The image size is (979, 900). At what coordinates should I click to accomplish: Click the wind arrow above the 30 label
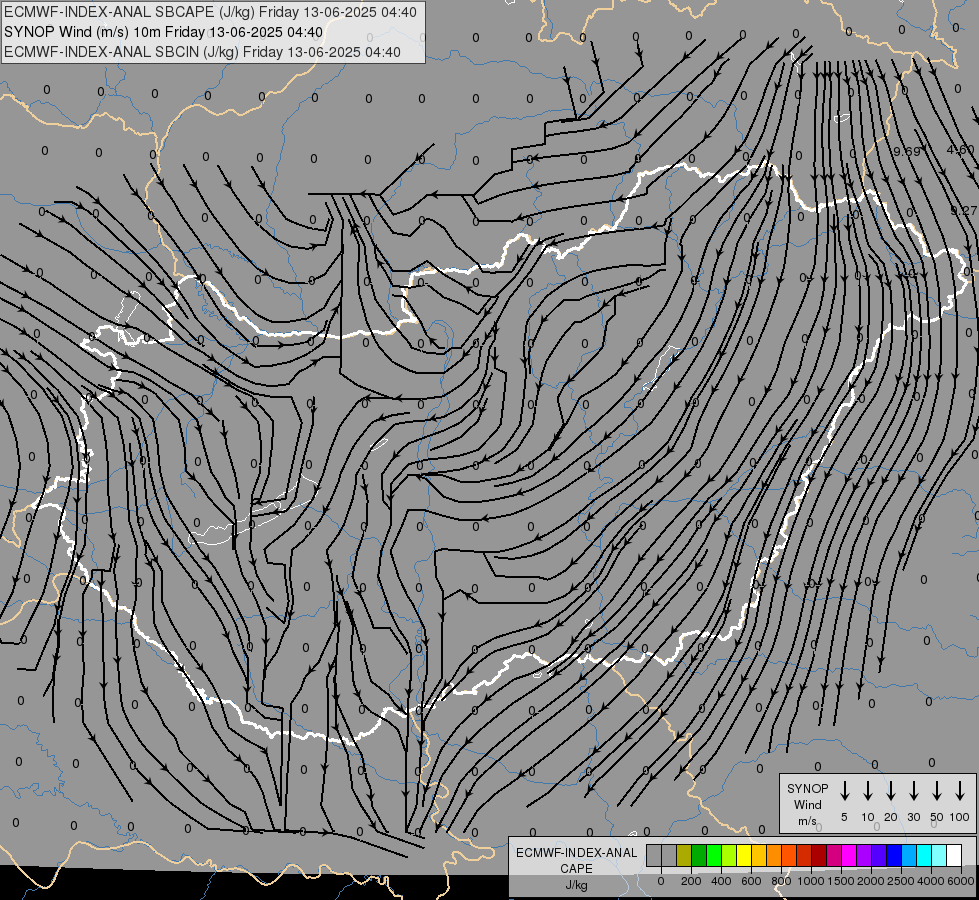[914, 791]
